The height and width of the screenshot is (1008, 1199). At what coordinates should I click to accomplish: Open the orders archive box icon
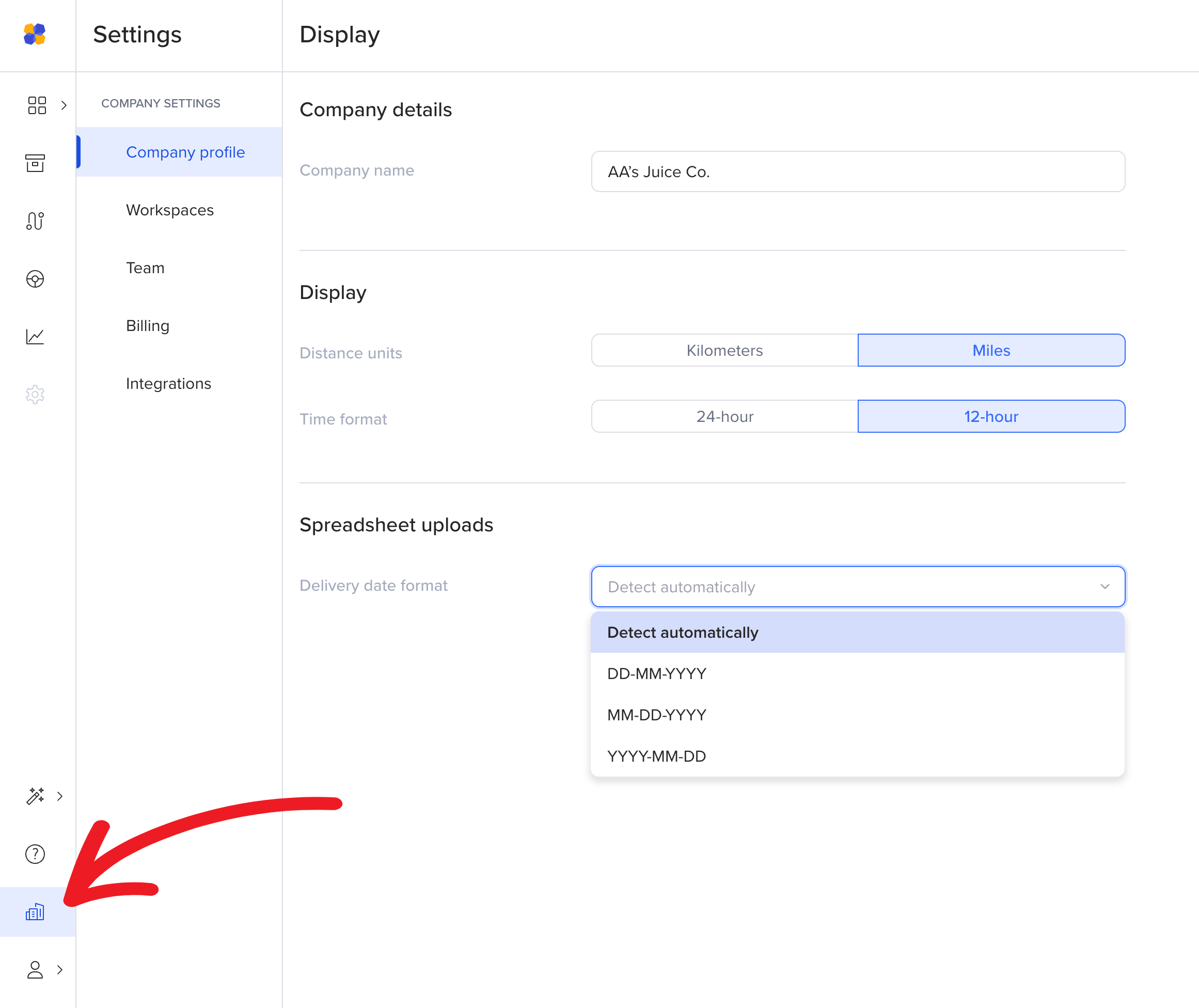coord(35,163)
